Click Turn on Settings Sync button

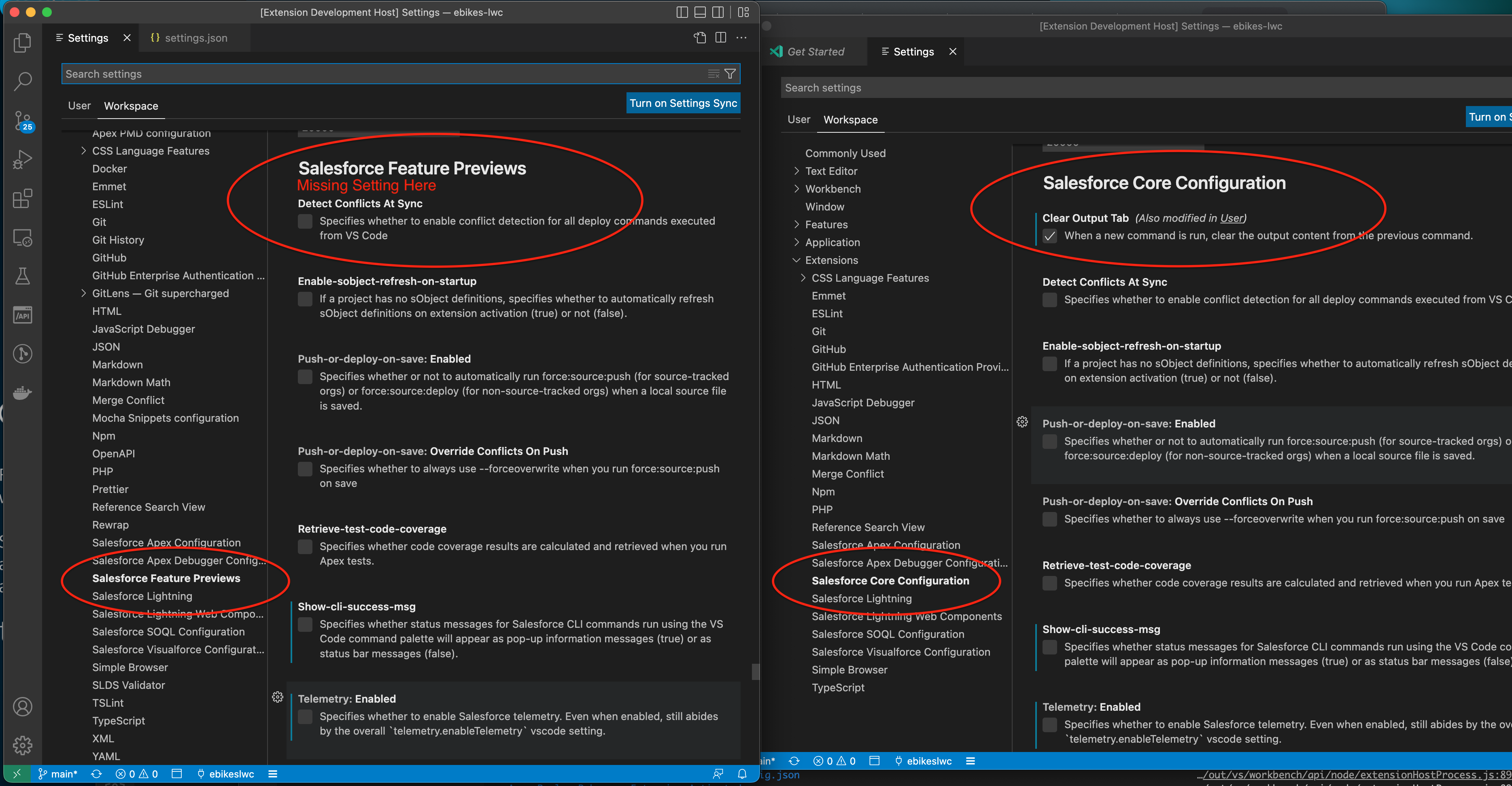[x=683, y=103]
